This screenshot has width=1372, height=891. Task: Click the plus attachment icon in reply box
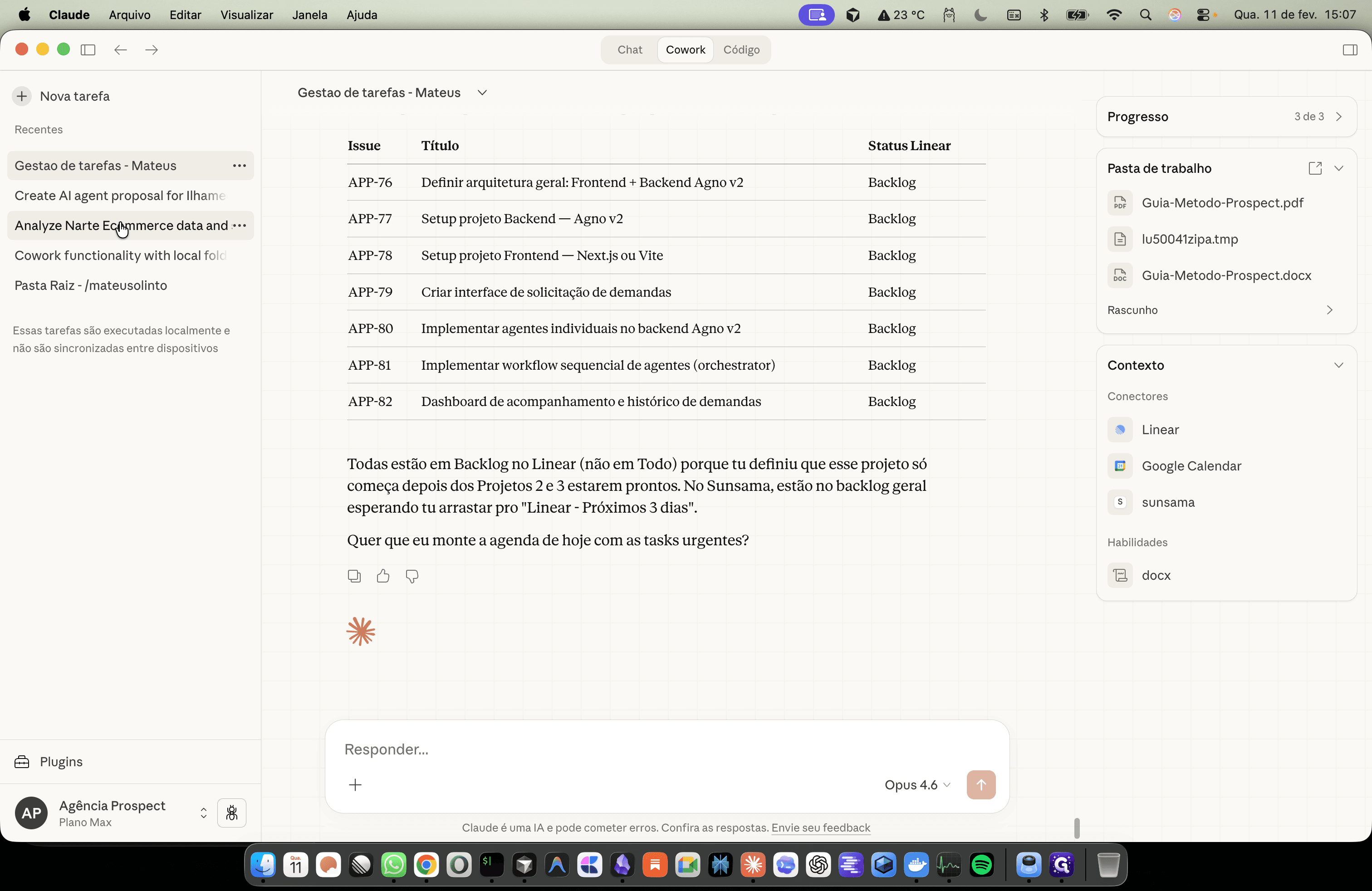coord(355,785)
